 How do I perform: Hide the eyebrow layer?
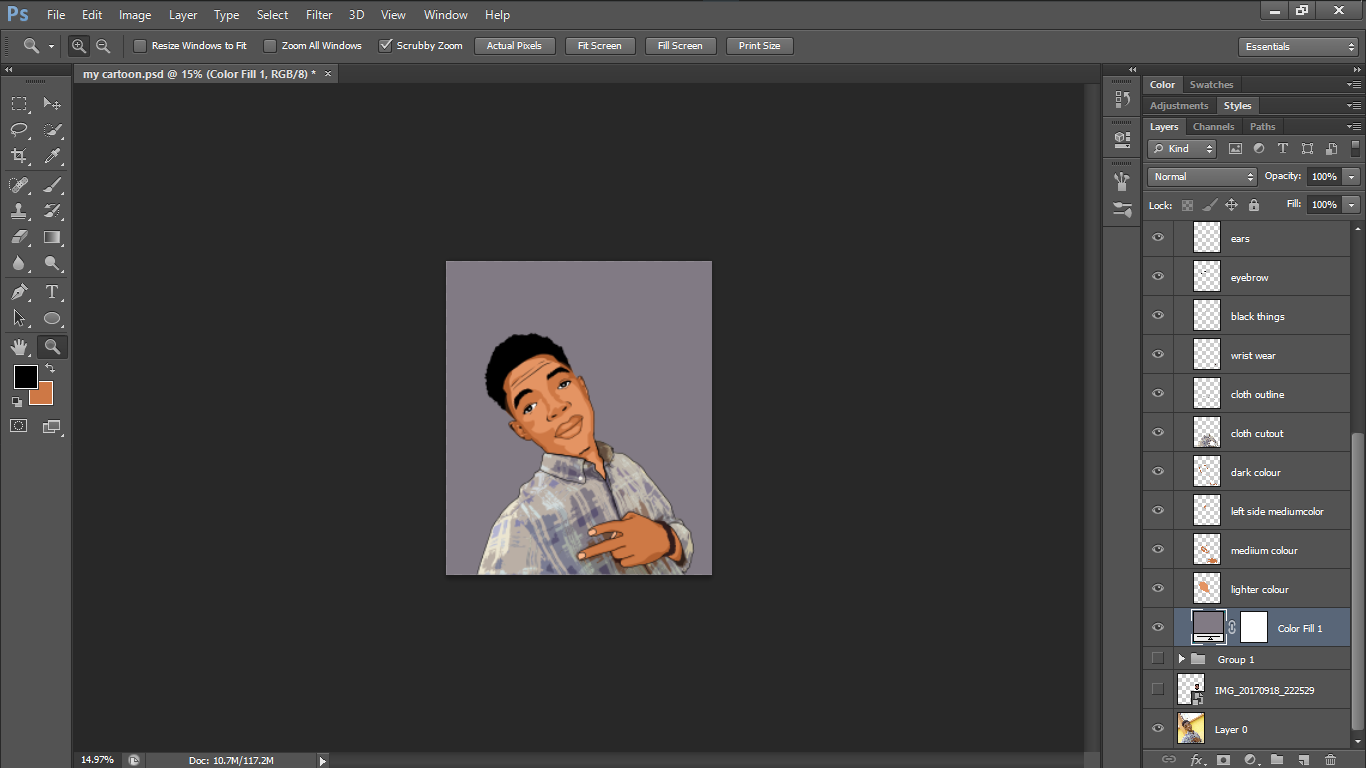pos(1158,277)
